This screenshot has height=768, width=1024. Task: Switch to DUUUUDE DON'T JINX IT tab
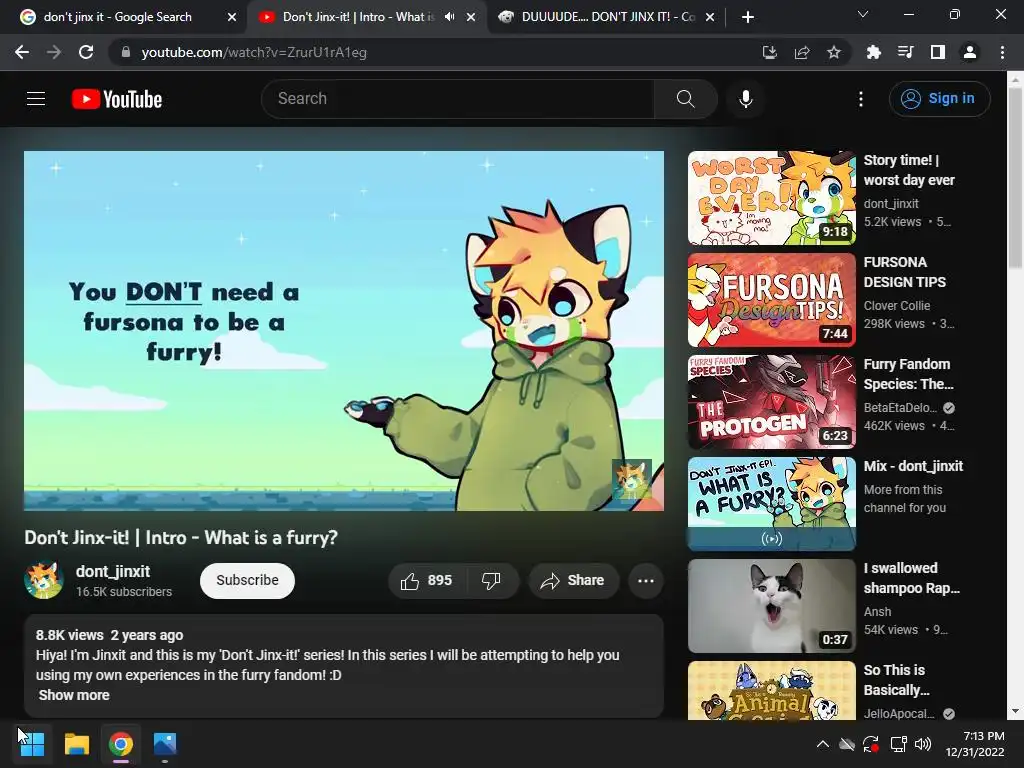coord(606,17)
